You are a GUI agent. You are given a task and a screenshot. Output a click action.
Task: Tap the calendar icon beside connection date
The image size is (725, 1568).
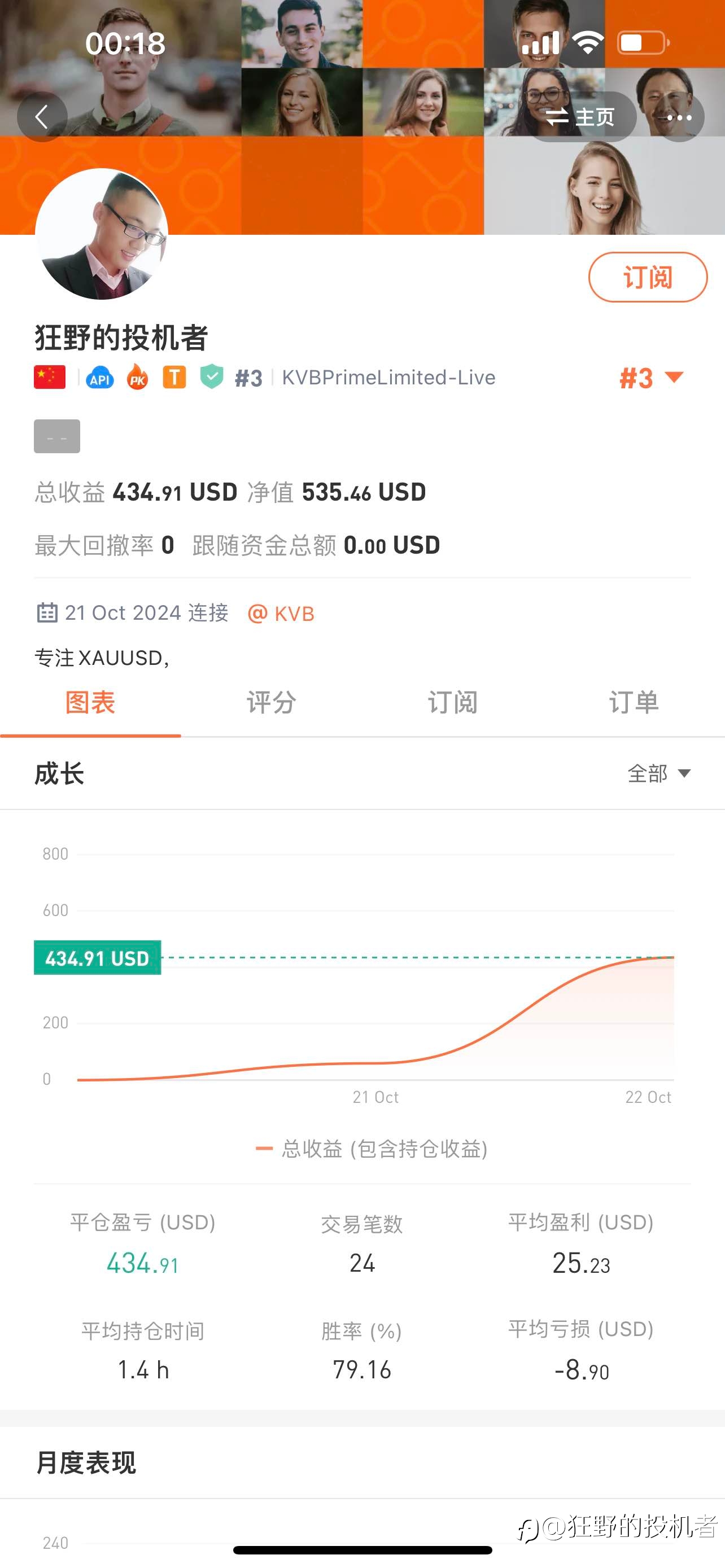pos(47,612)
